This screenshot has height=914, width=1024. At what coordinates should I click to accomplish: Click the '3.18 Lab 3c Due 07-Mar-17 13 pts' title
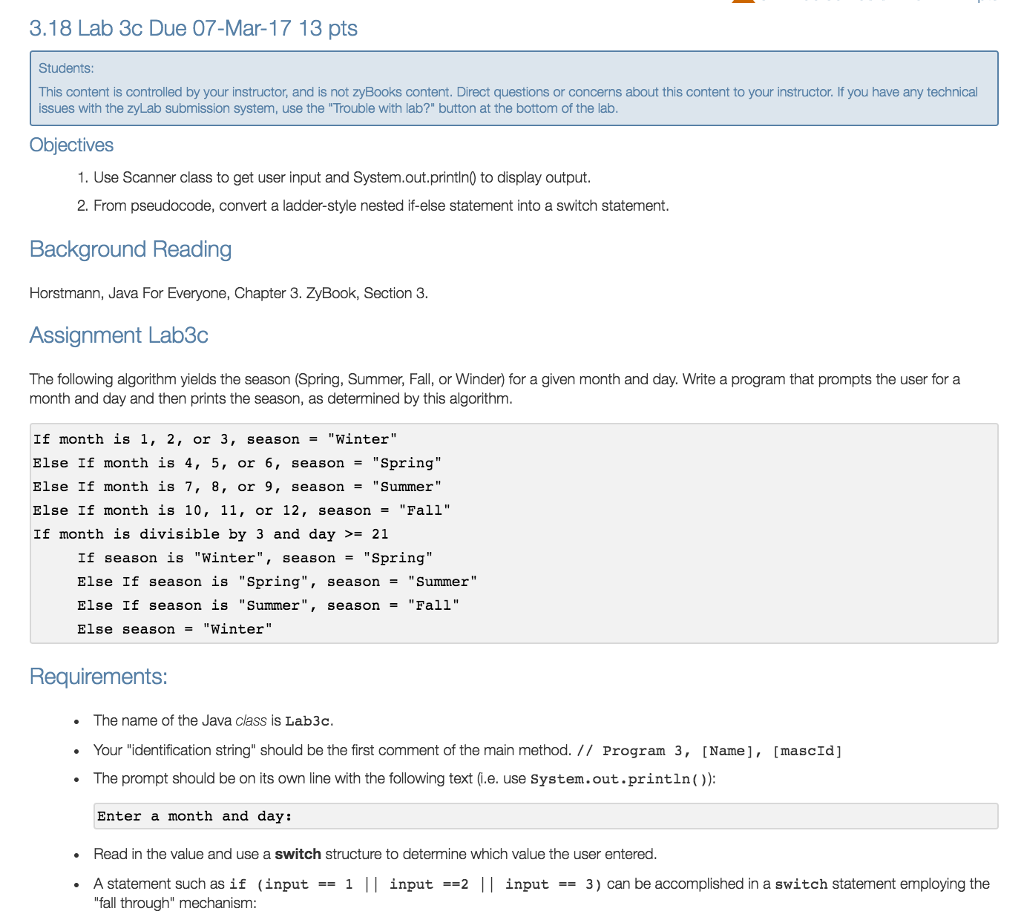click(x=193, y=29)
